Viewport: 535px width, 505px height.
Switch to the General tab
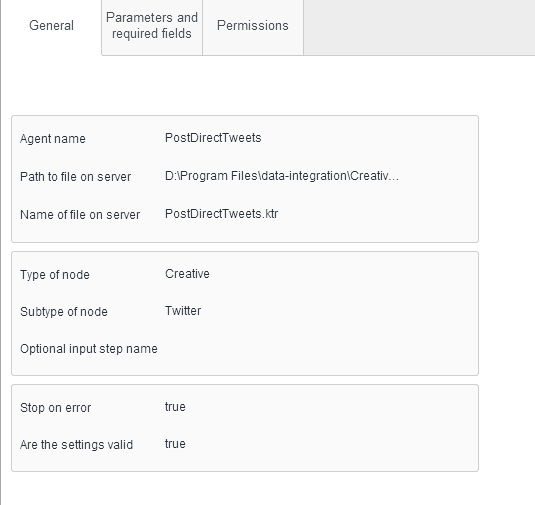point(51,26)
